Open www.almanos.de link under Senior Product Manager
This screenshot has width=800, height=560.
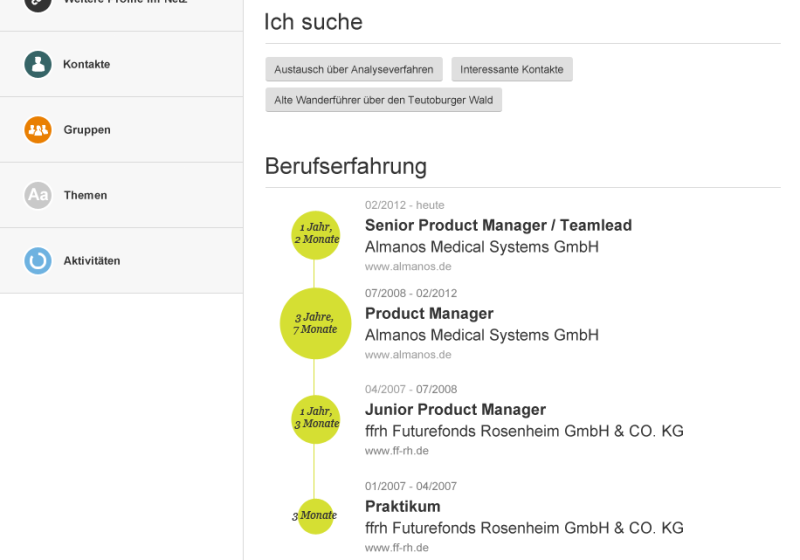(408, 267)
